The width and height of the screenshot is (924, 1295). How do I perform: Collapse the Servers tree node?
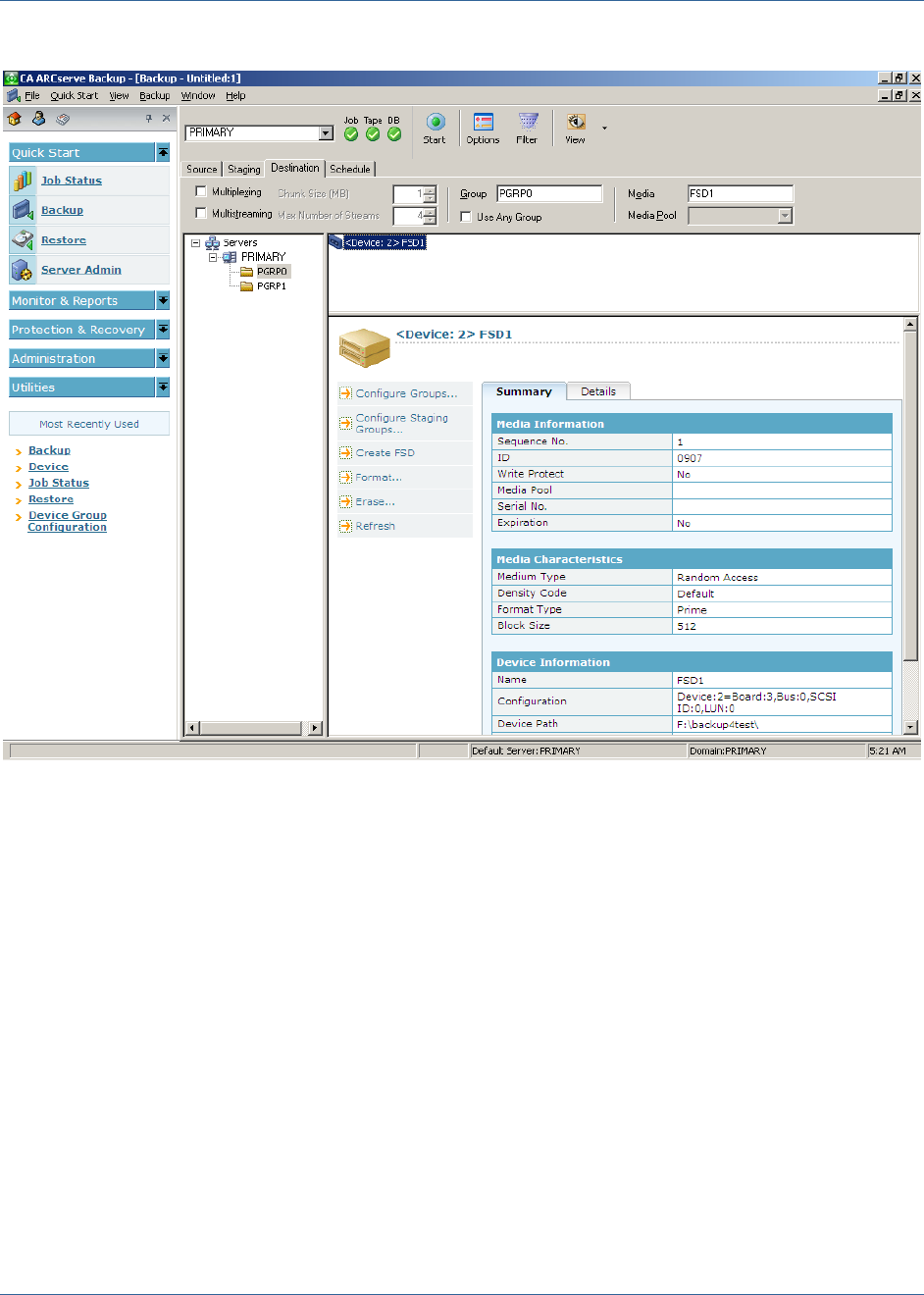(x=196, y=242)
